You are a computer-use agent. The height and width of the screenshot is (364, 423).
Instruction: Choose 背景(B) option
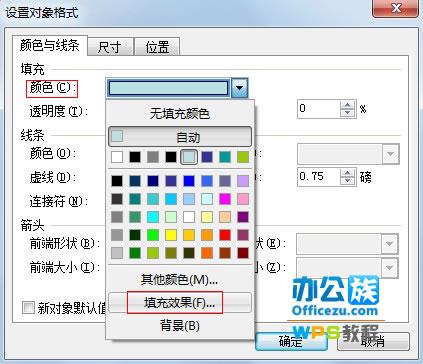pos(180,326)
